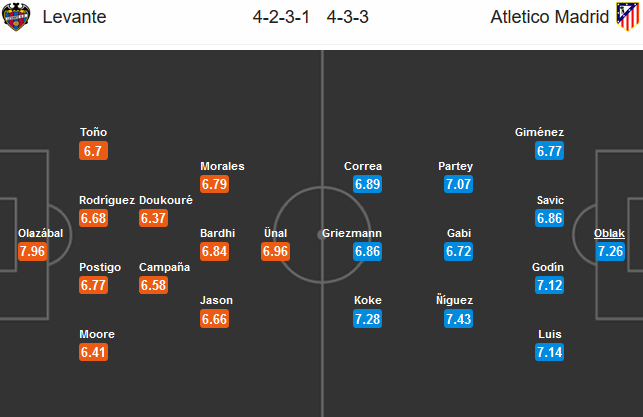Screen dimensions: 643x417
Task: Open Doukouré's player name
Action: coord(165,199)
